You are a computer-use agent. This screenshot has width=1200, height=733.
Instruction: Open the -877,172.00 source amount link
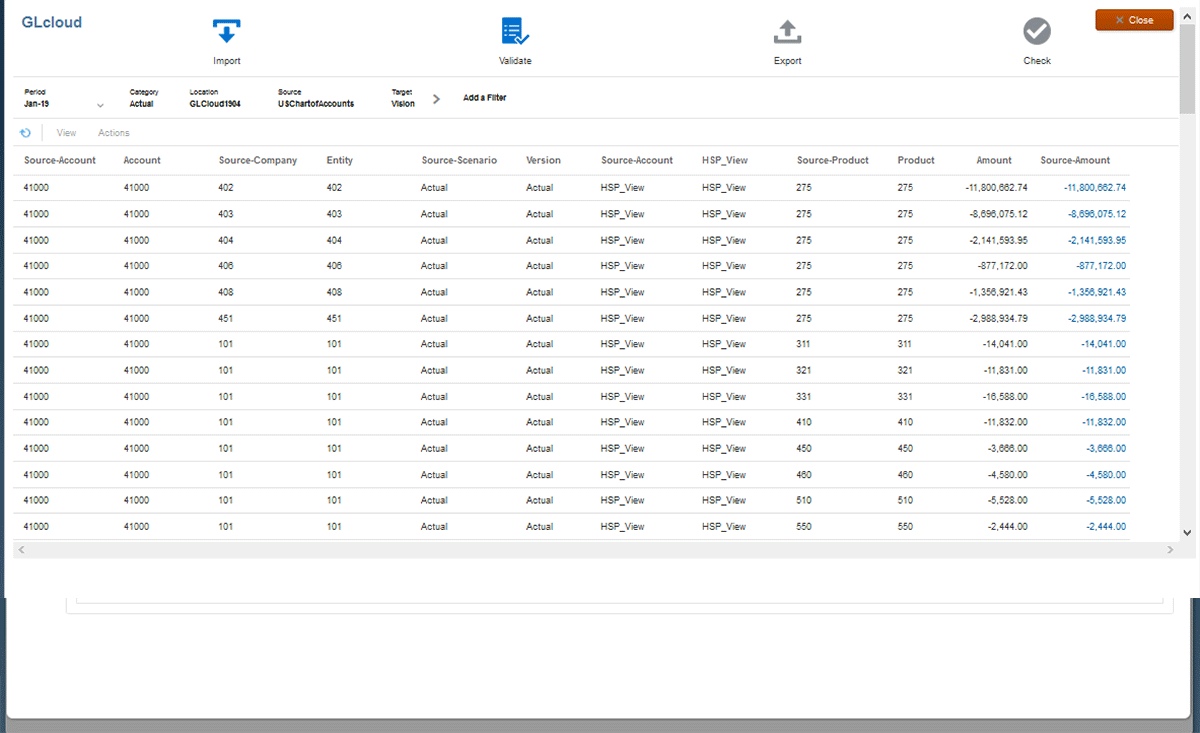1101,266
